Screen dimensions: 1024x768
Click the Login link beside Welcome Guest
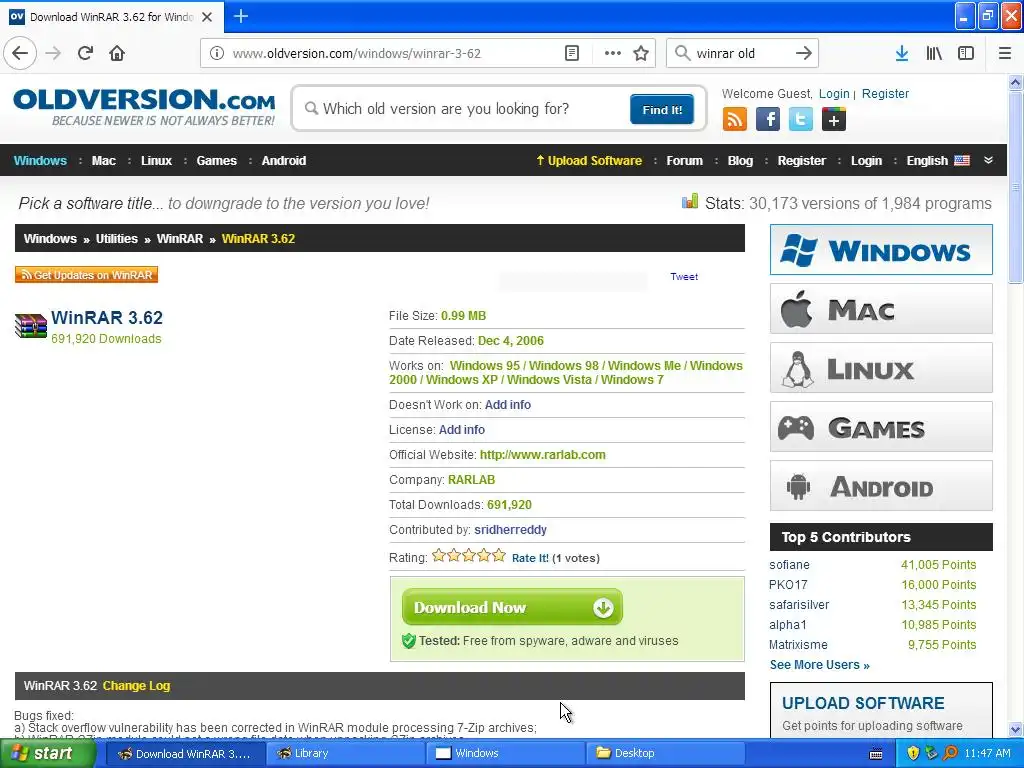834,93
